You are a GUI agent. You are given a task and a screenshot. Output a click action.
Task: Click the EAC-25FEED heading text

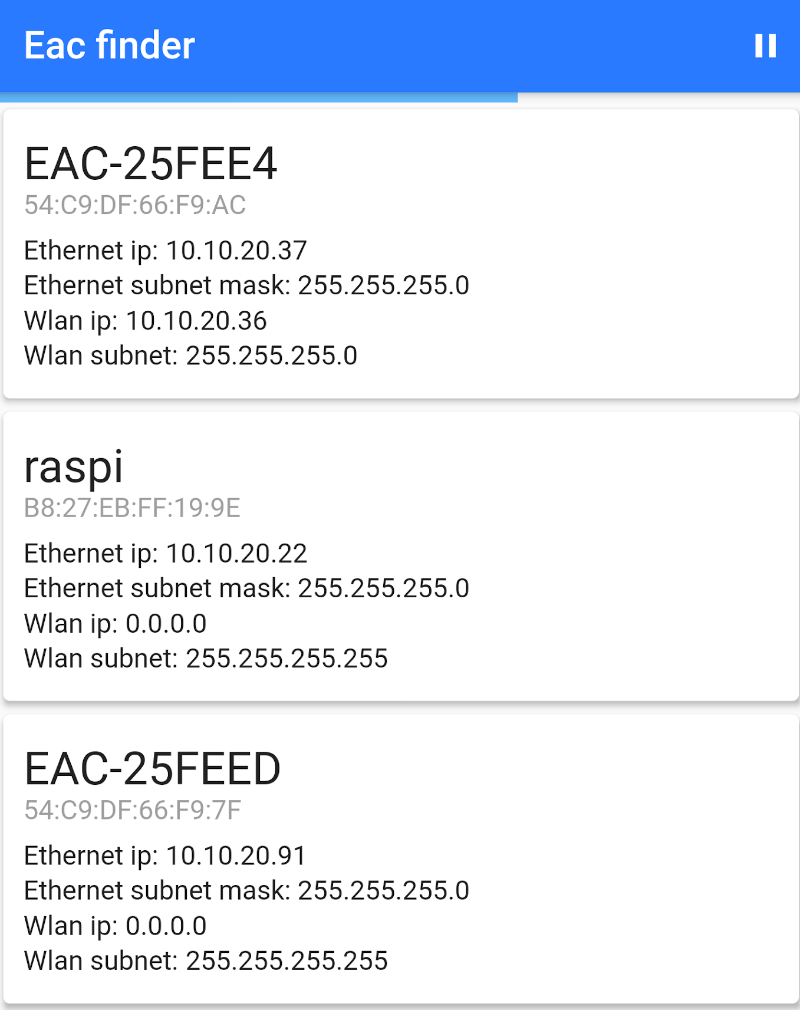[153, 768]
